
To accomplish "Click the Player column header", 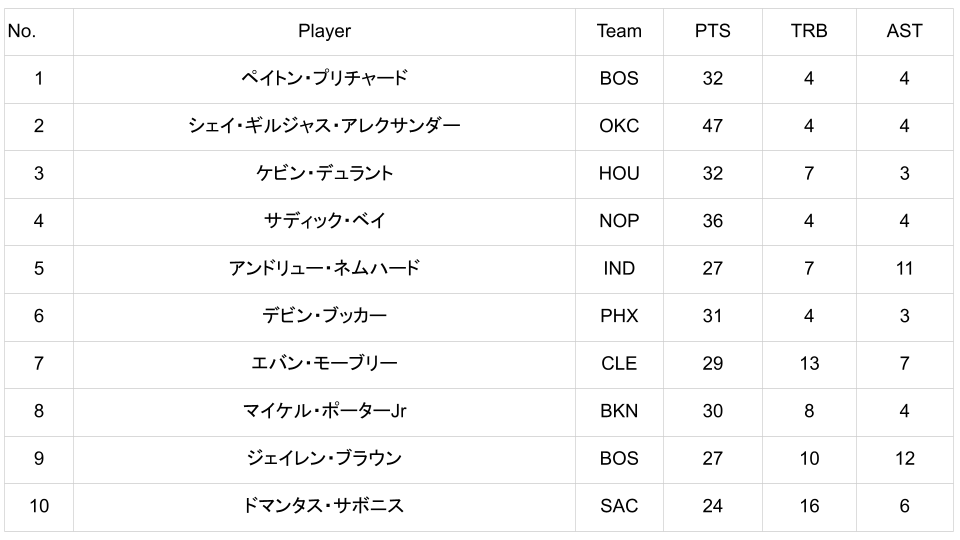I will [324, 31].
